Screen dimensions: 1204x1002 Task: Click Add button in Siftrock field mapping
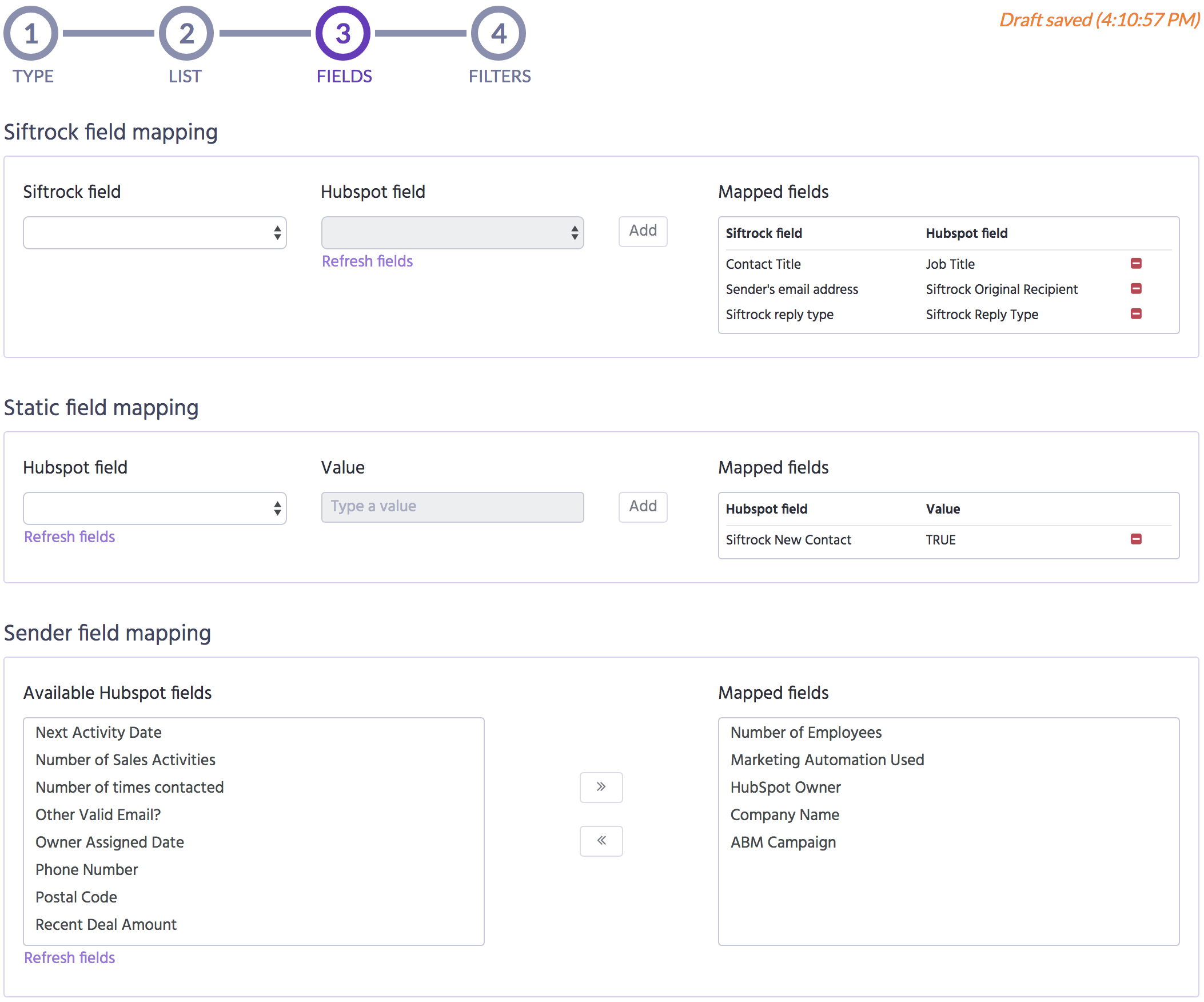pyautogui.click(x=643, y=231)
